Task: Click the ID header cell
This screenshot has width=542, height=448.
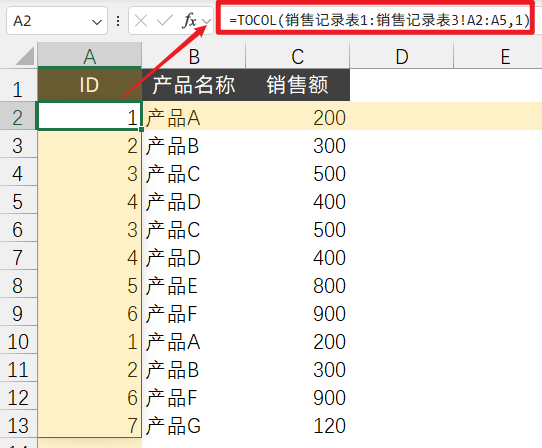Action: click(x=90, y=85)
